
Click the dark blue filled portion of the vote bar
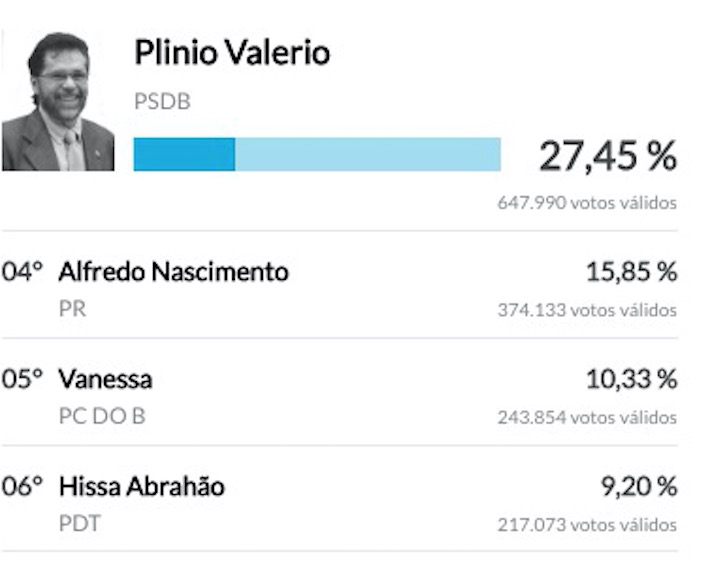coord(184,154)
